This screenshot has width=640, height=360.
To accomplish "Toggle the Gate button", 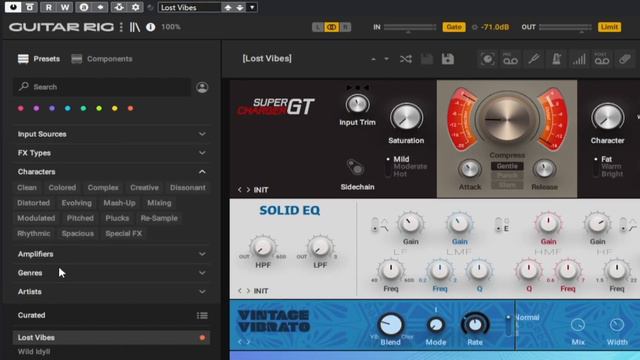I will [x=454, y=27].
